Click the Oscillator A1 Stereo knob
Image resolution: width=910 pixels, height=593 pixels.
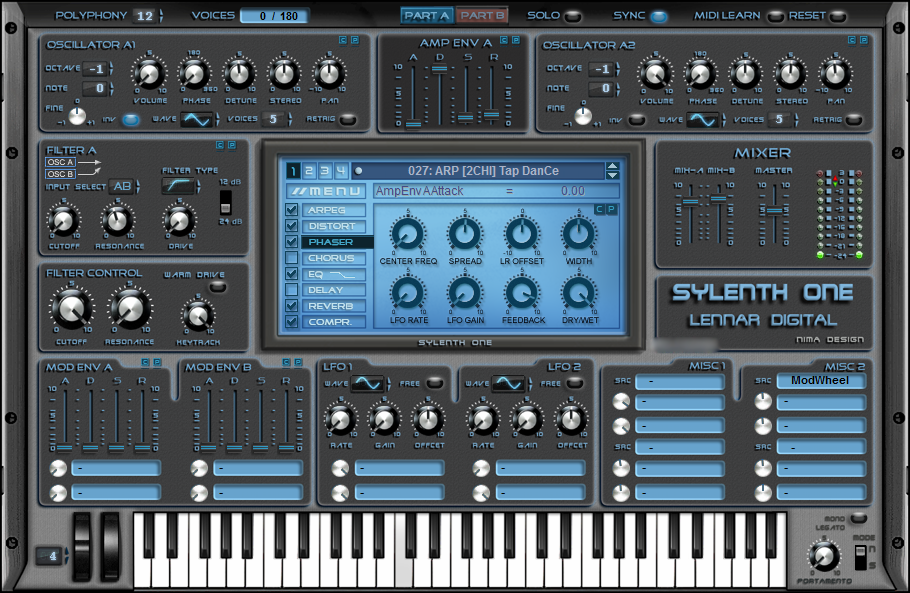click(284, 74)
